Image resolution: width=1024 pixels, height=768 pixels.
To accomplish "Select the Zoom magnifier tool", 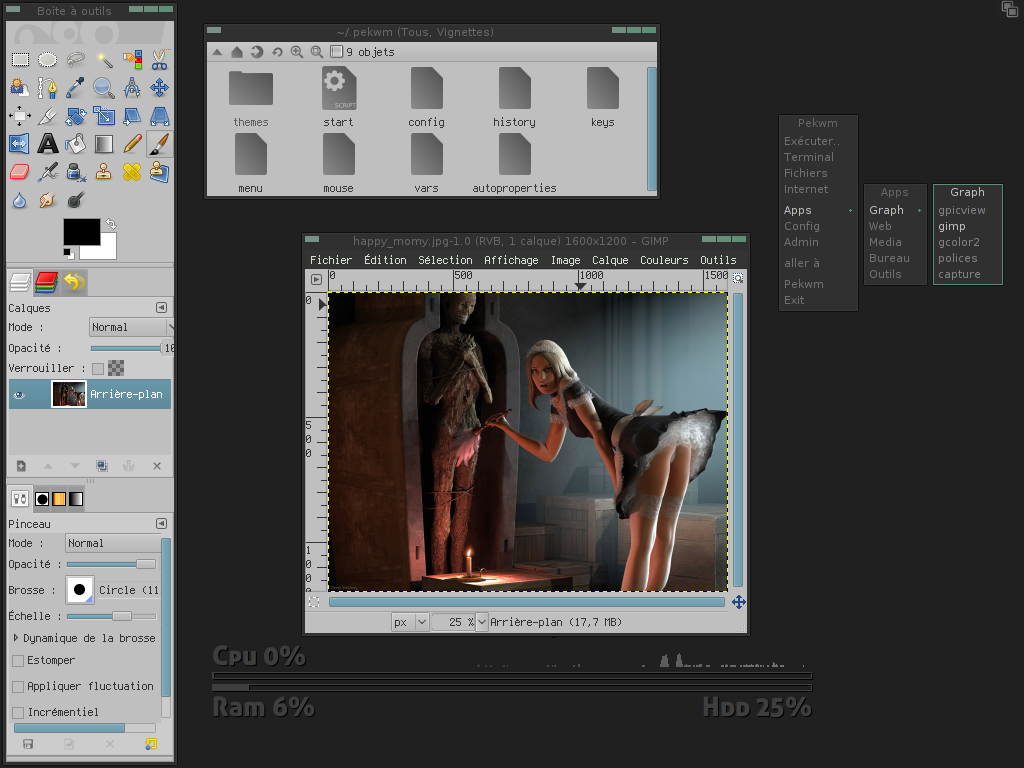I will [104, 88].
